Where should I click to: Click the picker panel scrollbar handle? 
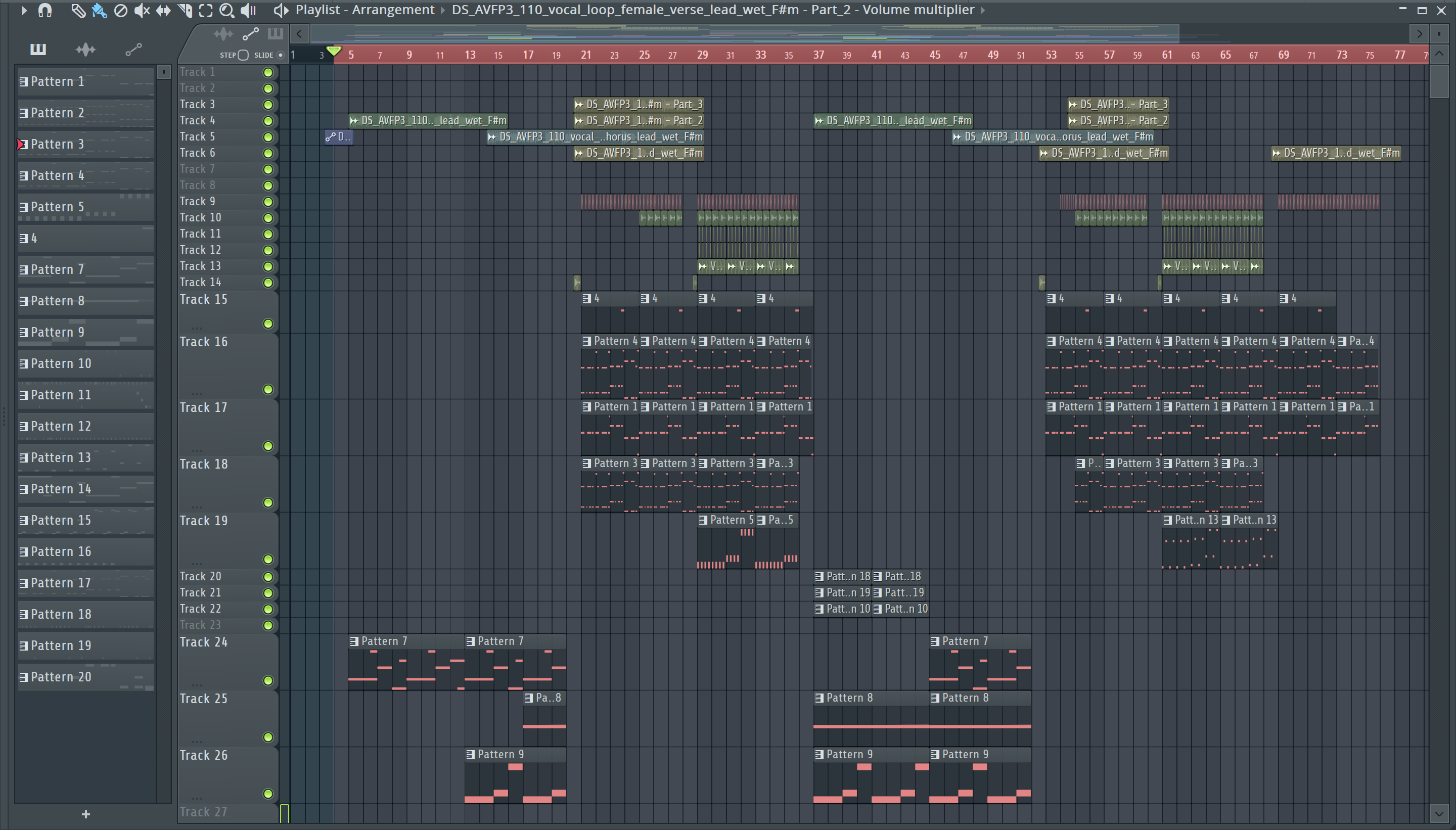click(x=164, y=72)
